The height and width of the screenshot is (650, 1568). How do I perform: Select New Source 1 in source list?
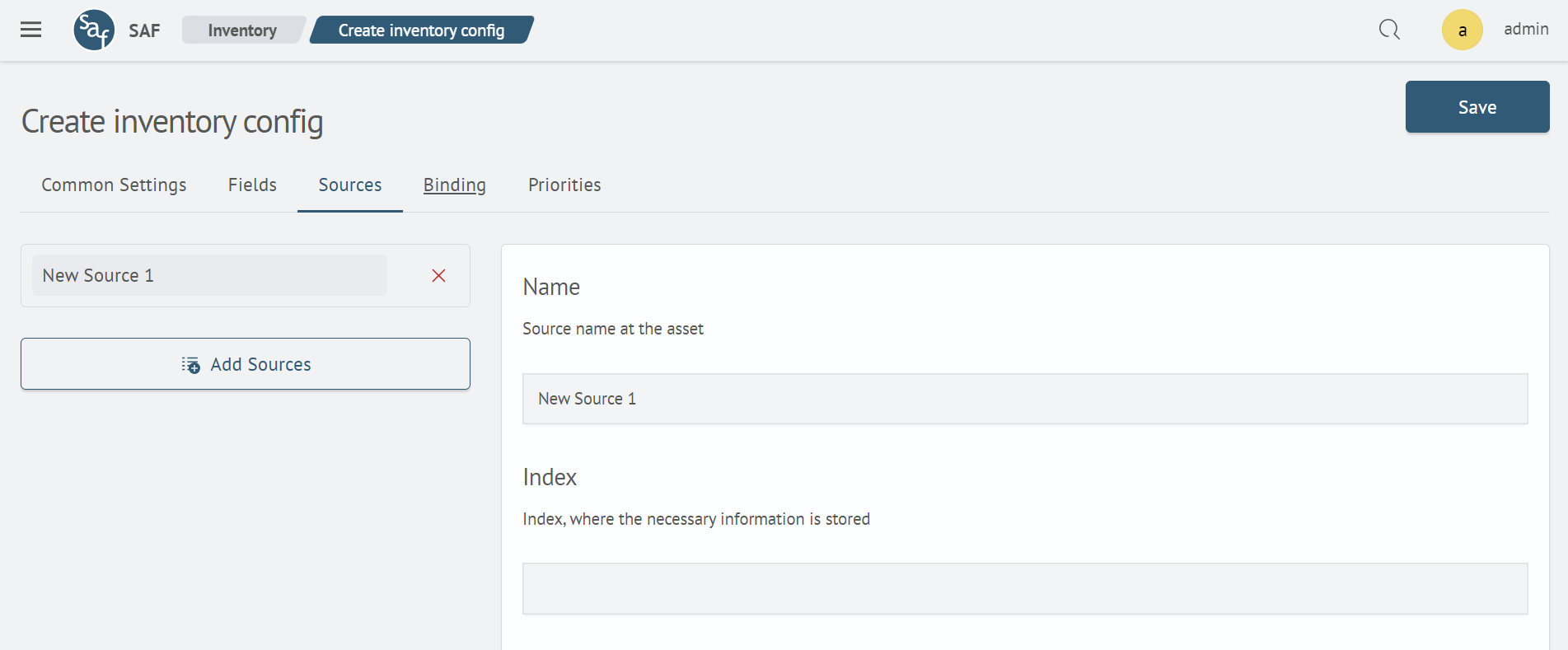[209, 275]
